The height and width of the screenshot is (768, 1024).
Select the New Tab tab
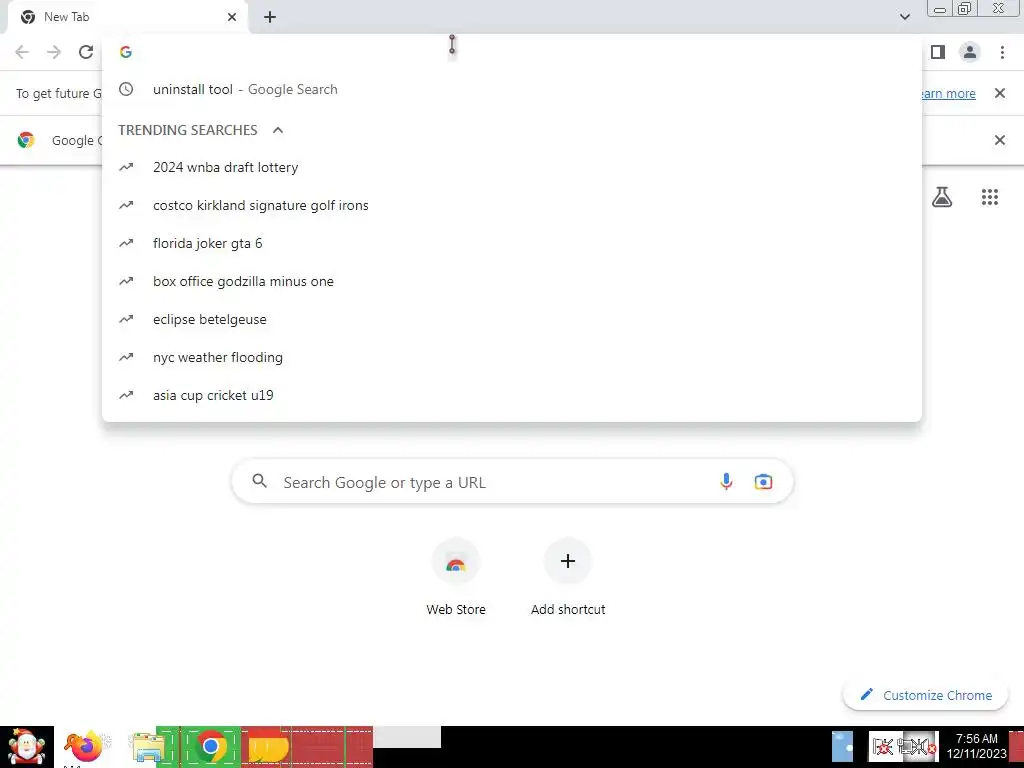[x=127, y=17]
